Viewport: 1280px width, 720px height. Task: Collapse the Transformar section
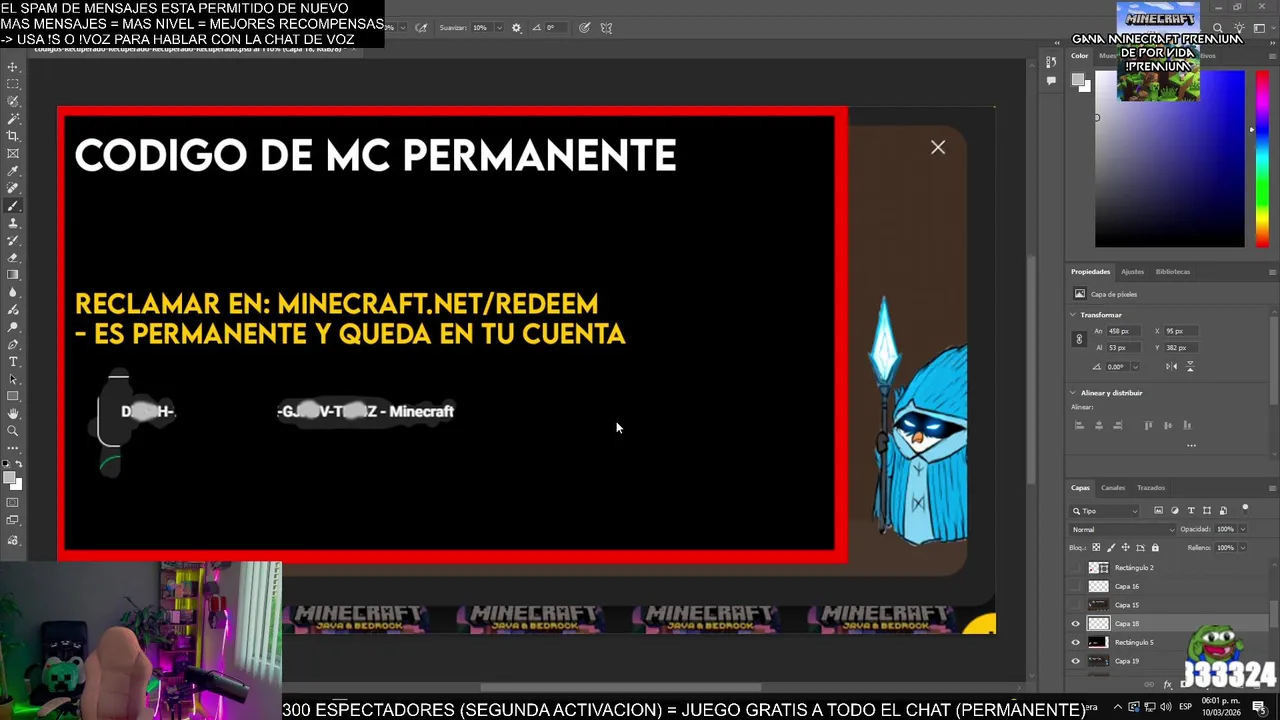pyautogui.click(x=1073, y=315)
